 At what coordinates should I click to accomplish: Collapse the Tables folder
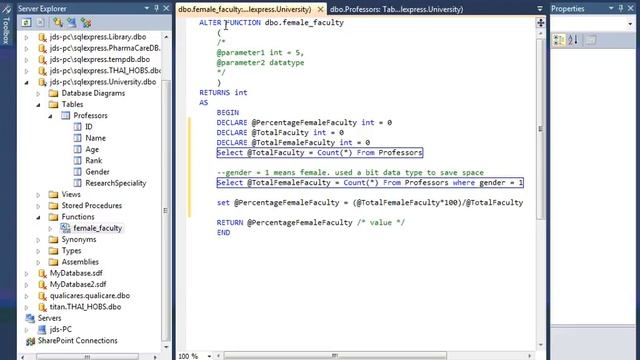click(38, 105)
